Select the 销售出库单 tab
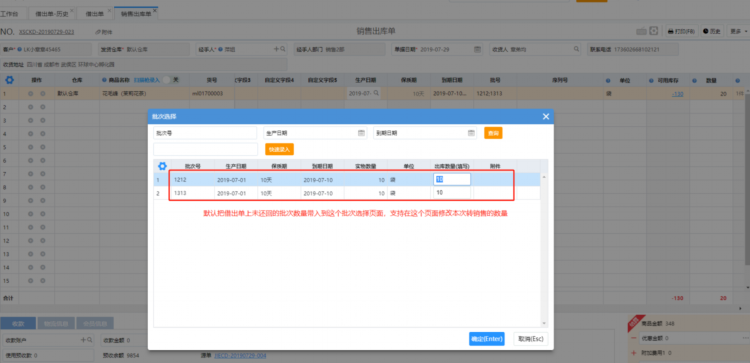 (136, 14)
